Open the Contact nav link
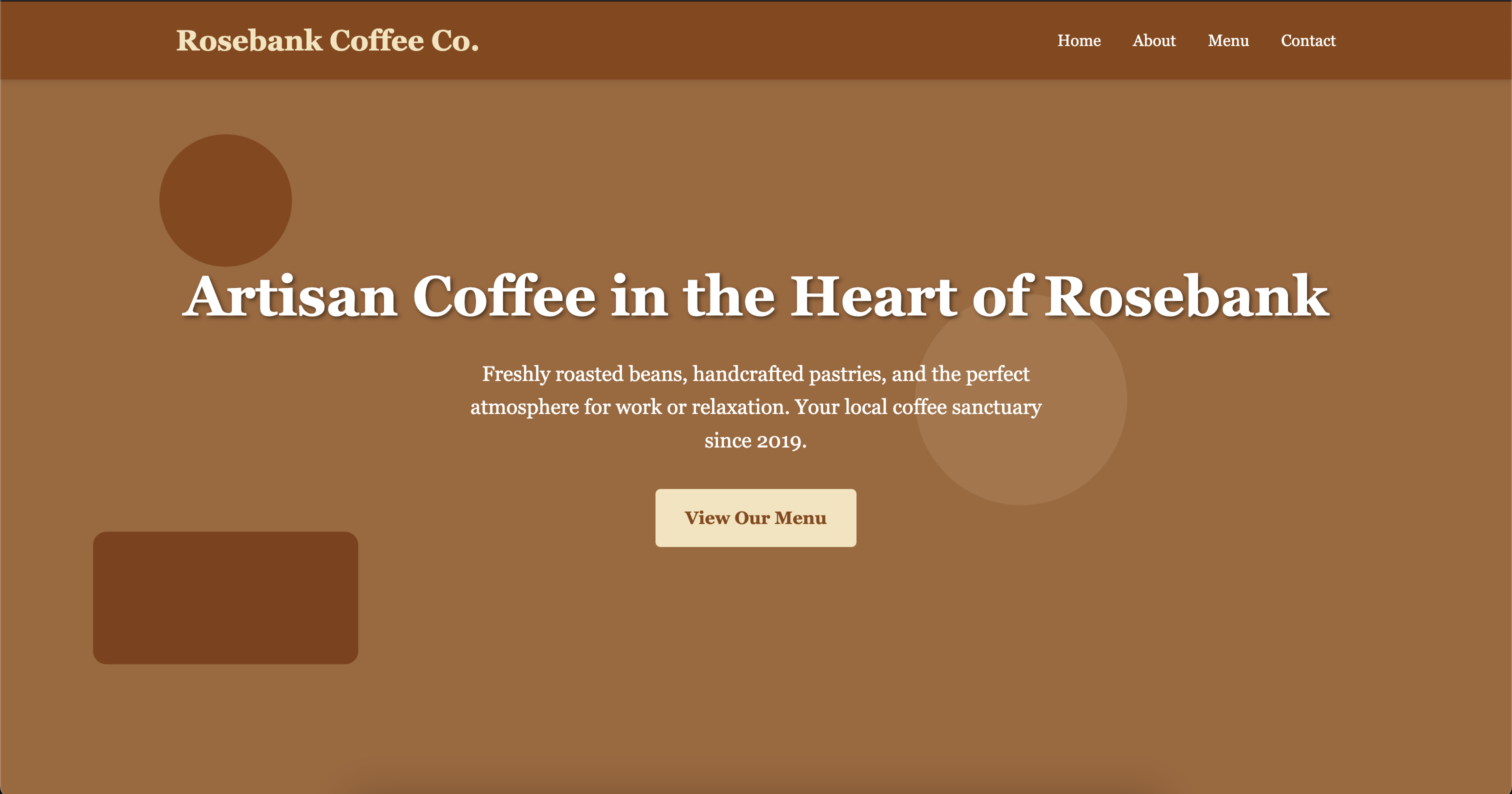Screen dimensions: 1512x794 click(x=1307, y=40)
